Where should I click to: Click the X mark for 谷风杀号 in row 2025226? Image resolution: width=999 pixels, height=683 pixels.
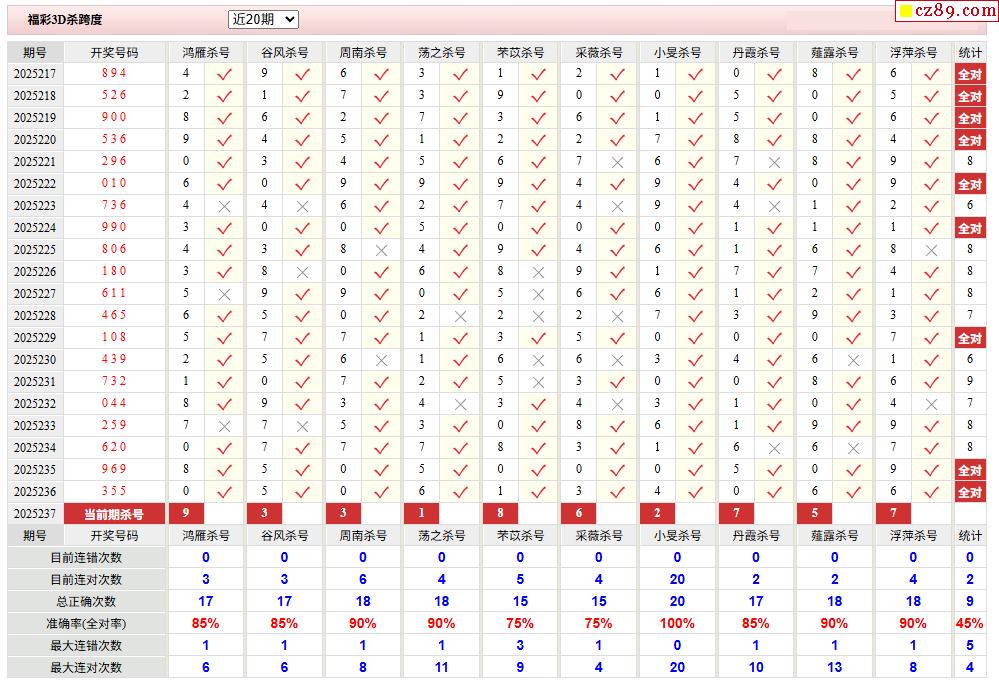click(303, 273)
